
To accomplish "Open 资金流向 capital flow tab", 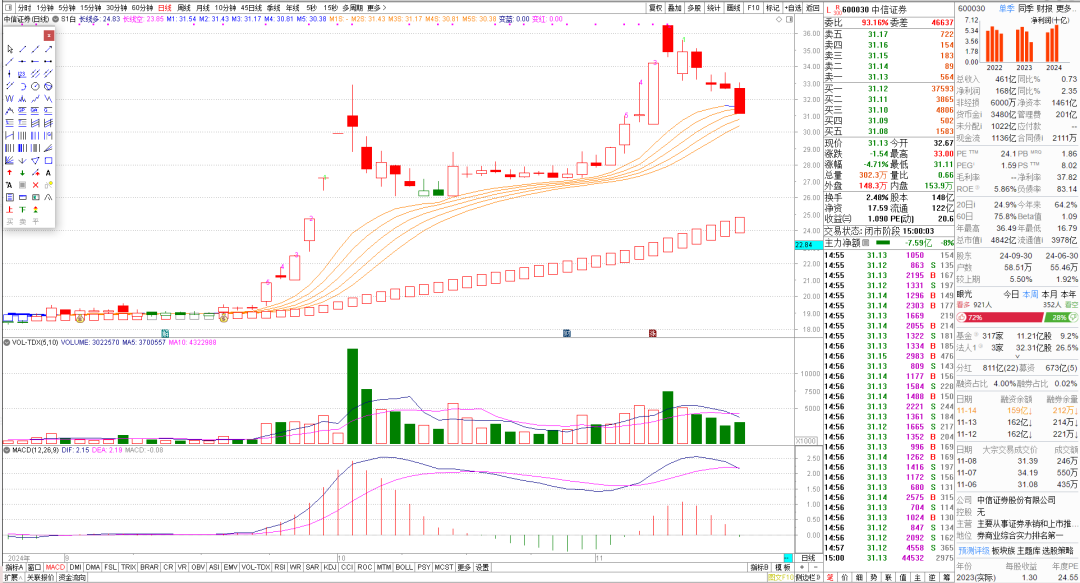I will click(x=72, y=577).
